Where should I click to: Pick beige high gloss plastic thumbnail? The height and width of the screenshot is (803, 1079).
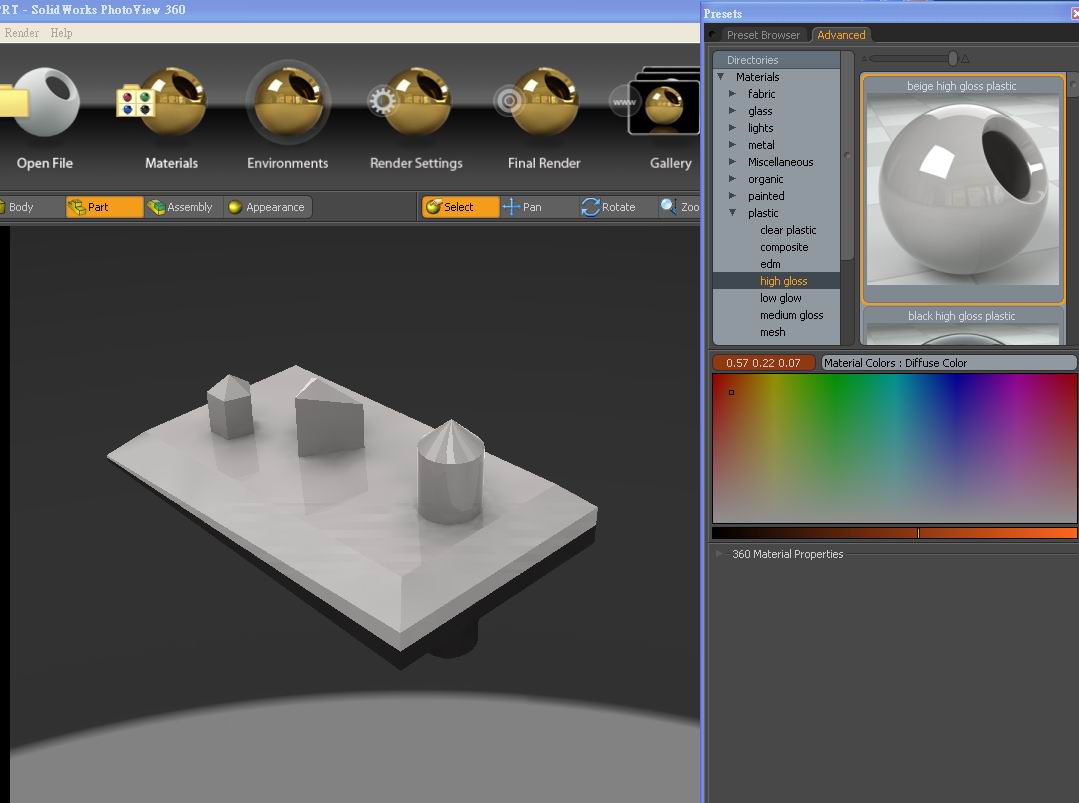coord(962,189)
